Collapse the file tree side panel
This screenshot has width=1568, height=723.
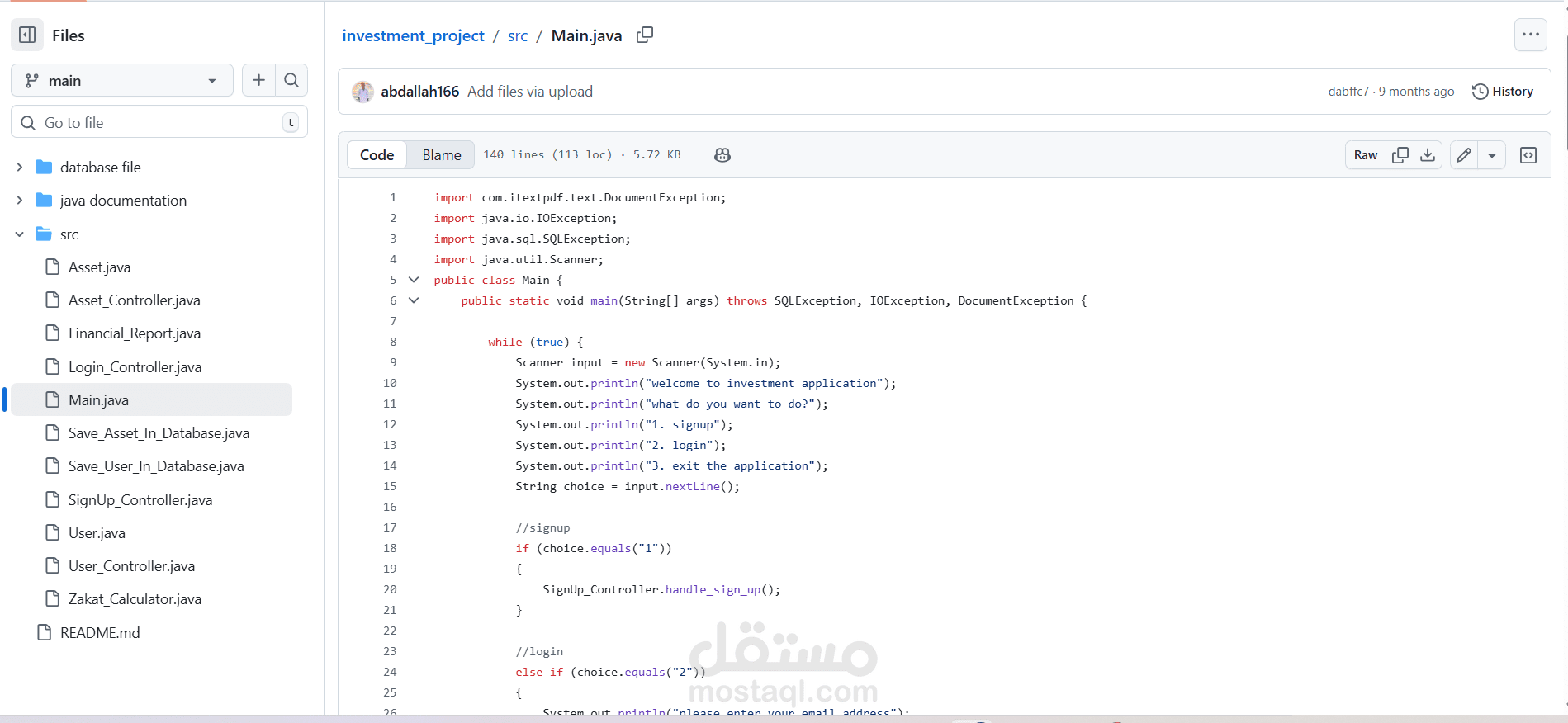pos(27,35)
